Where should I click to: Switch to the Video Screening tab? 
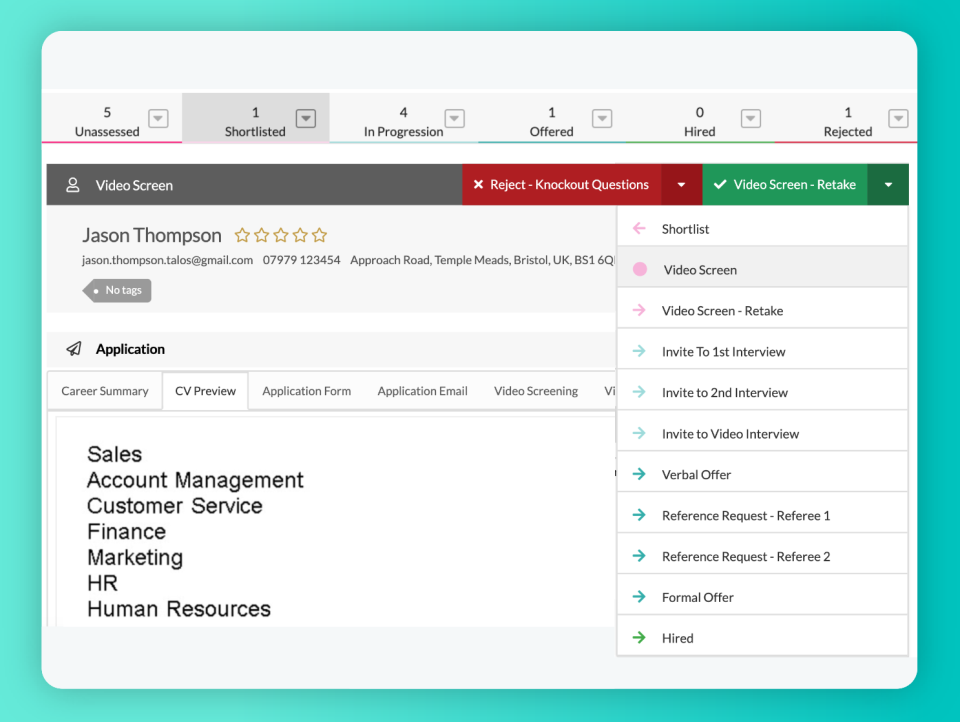tap(536, 391)
